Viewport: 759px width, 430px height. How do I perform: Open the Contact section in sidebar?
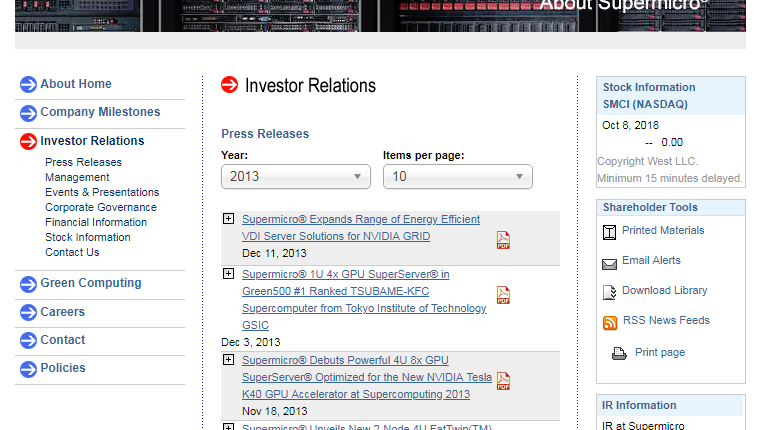[x=63, y=340]
